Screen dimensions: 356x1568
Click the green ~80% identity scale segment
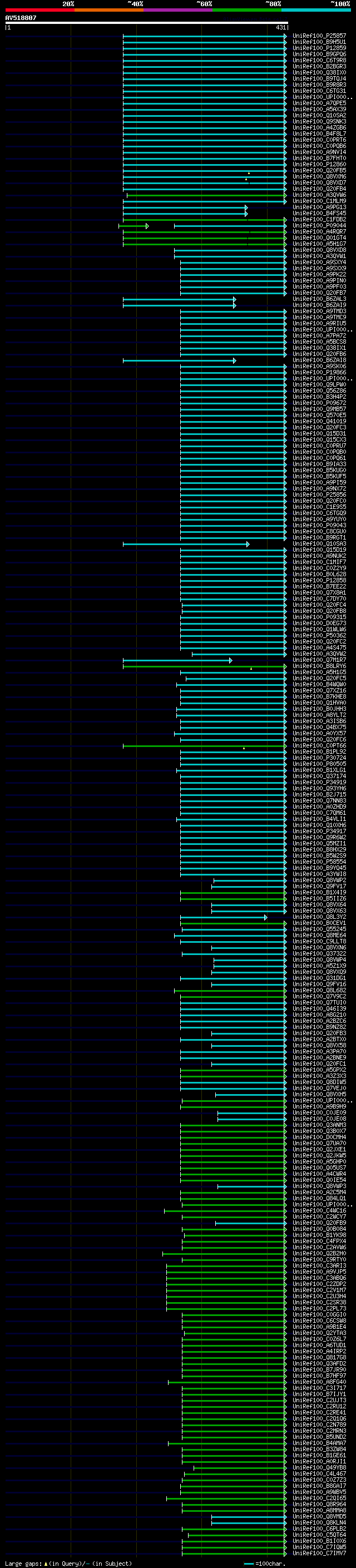click(246, 10)
